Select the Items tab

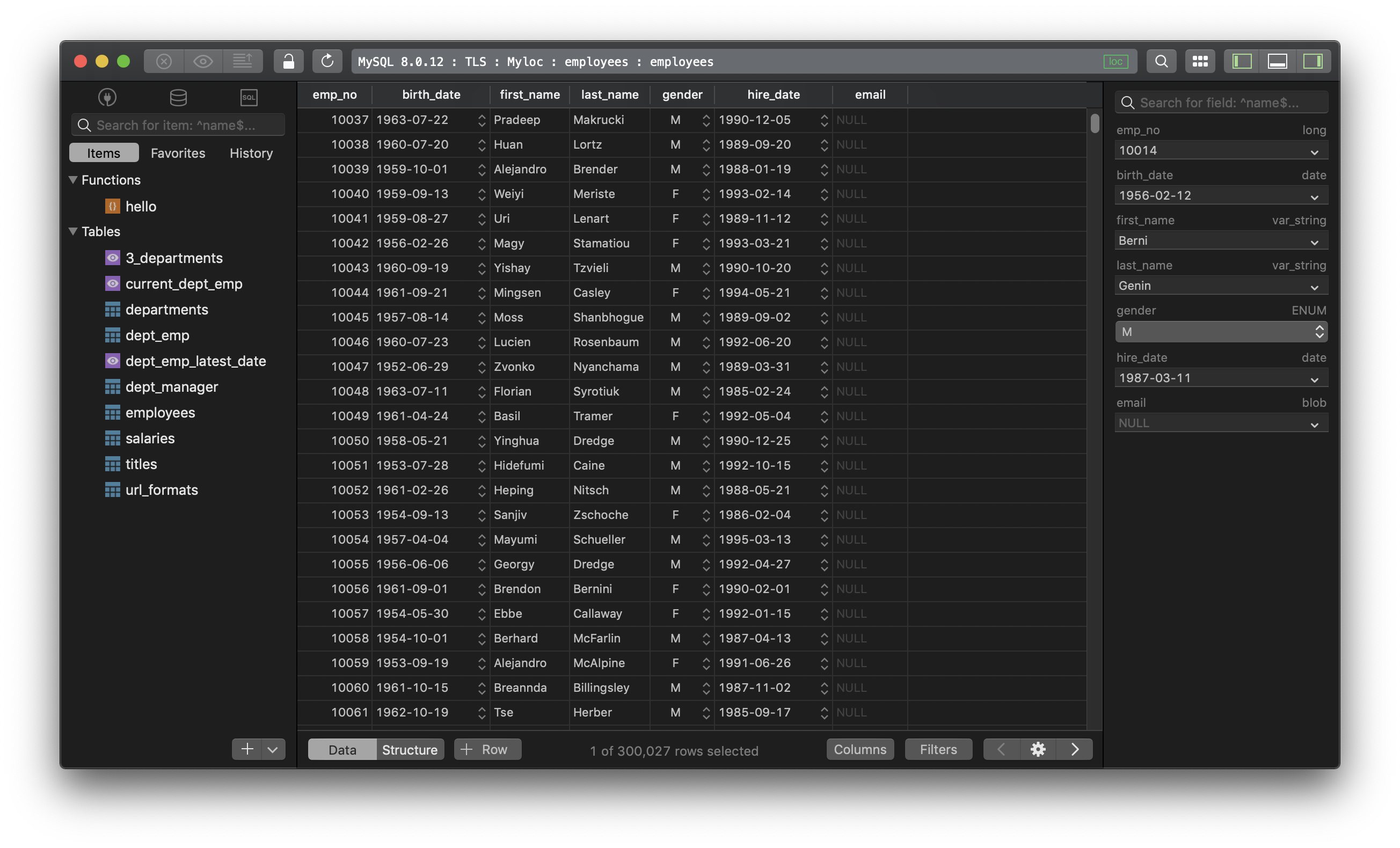tap(104, 153)
